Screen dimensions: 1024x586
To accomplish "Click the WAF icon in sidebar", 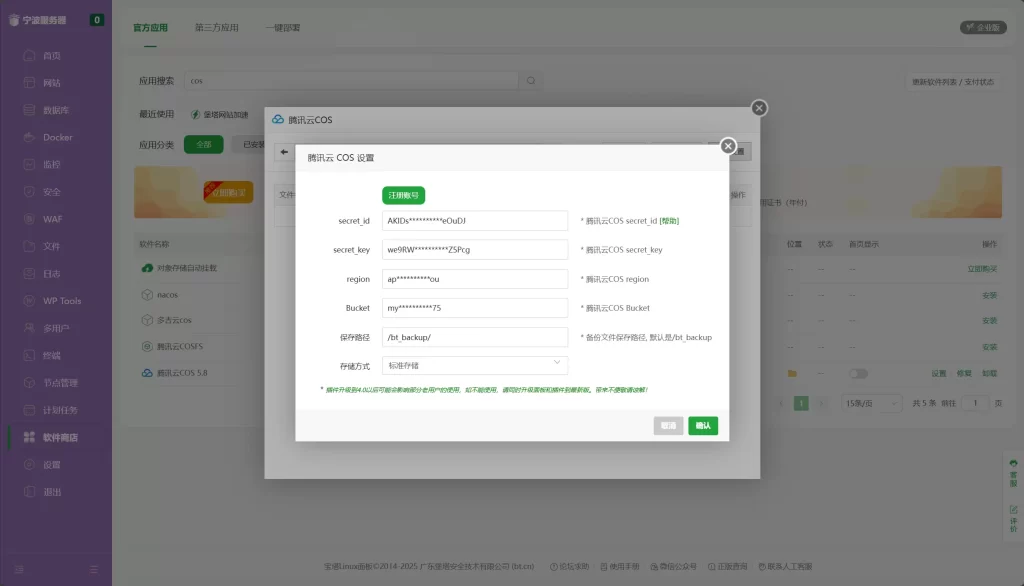I will point(29,219).
